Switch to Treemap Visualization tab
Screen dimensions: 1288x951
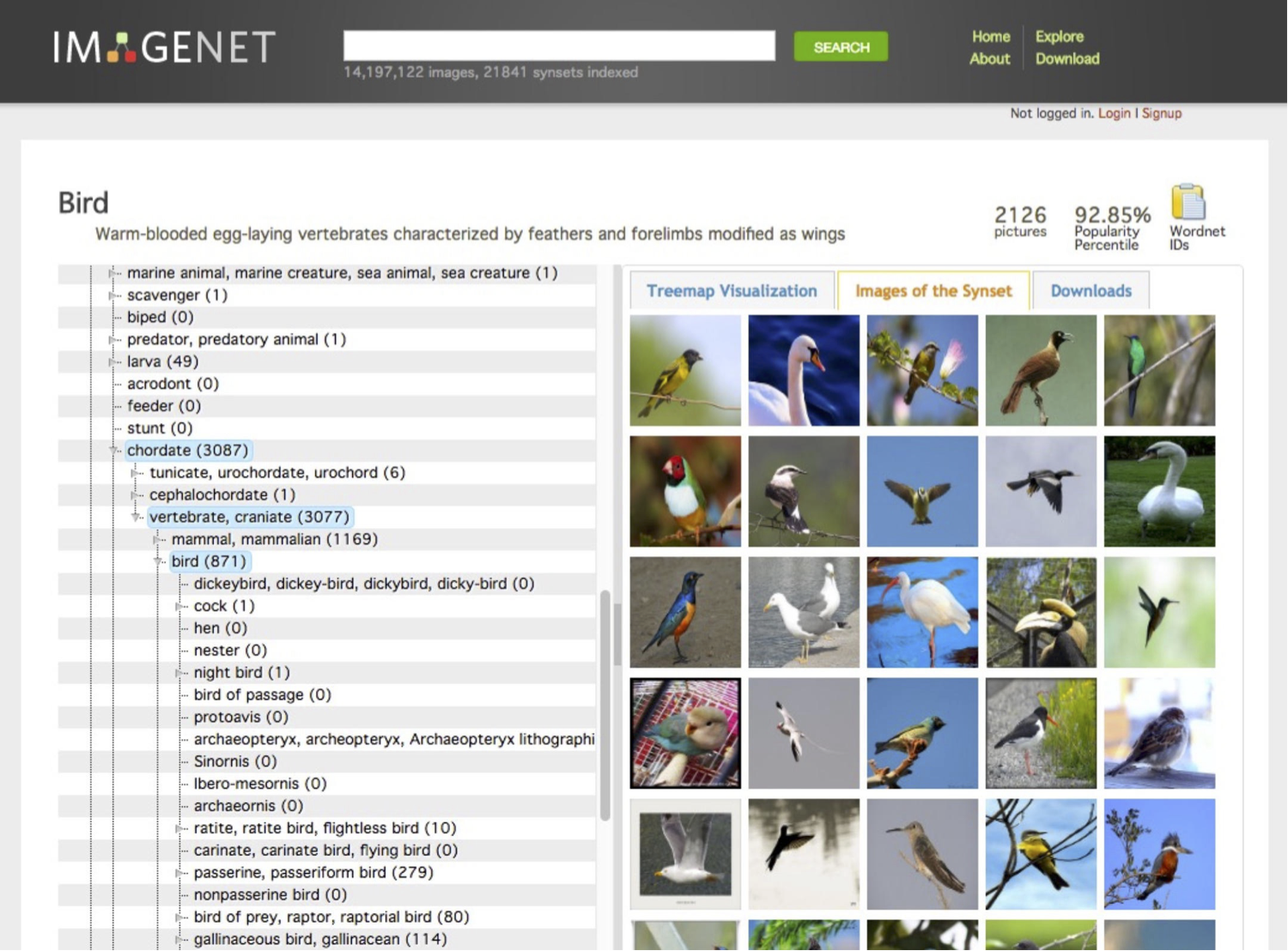(x=732, y=291)
